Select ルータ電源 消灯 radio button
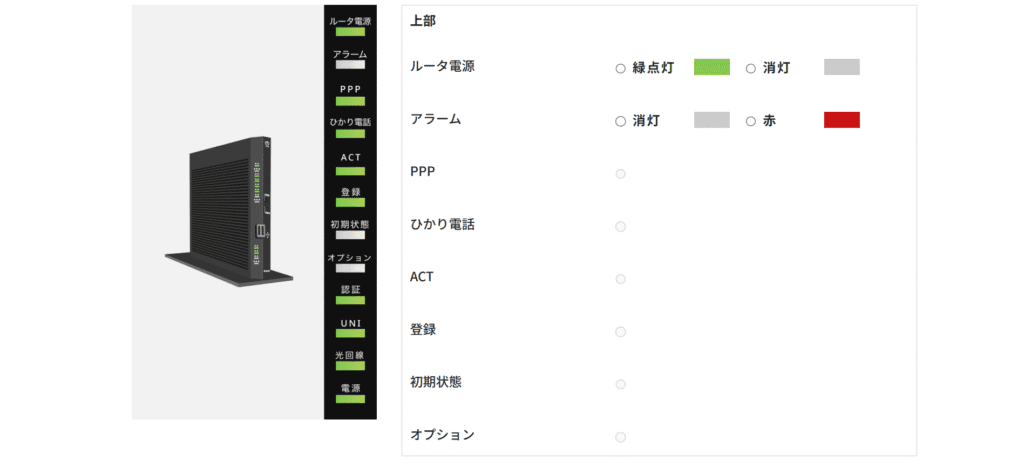Viewport: 1024px width, 474px height. 750,68
